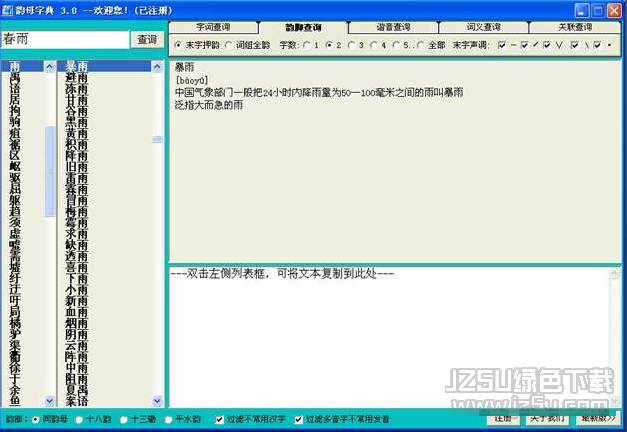Select 鱼 in the character list
This screenshot has height=432, width=627.
(15, 400)
